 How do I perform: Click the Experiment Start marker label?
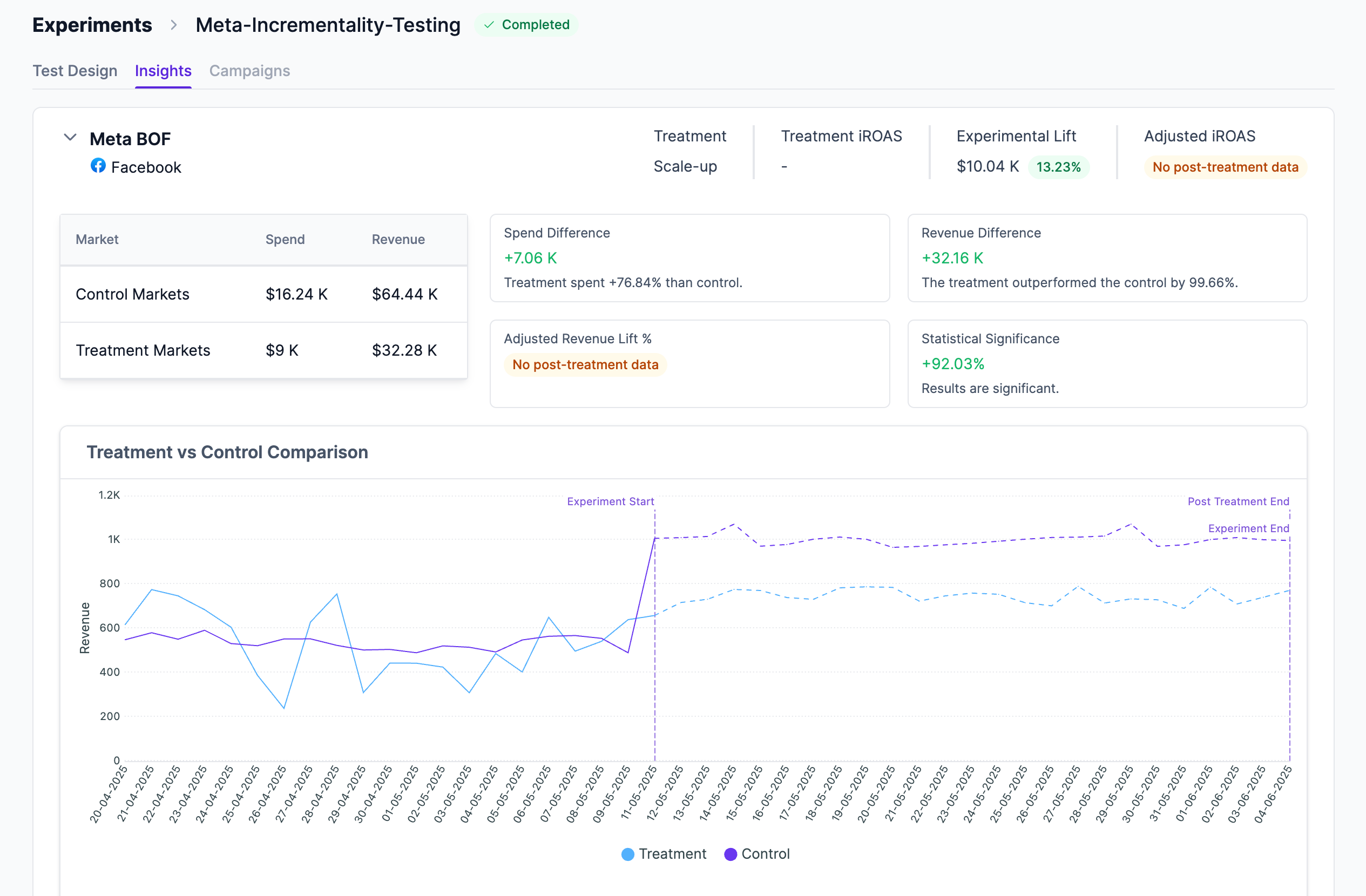click(x=610, y=501)
